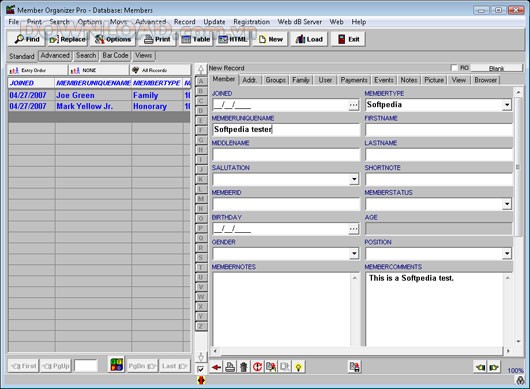
Task: Toggle the RO read-only checkbox
Action: 454,68
